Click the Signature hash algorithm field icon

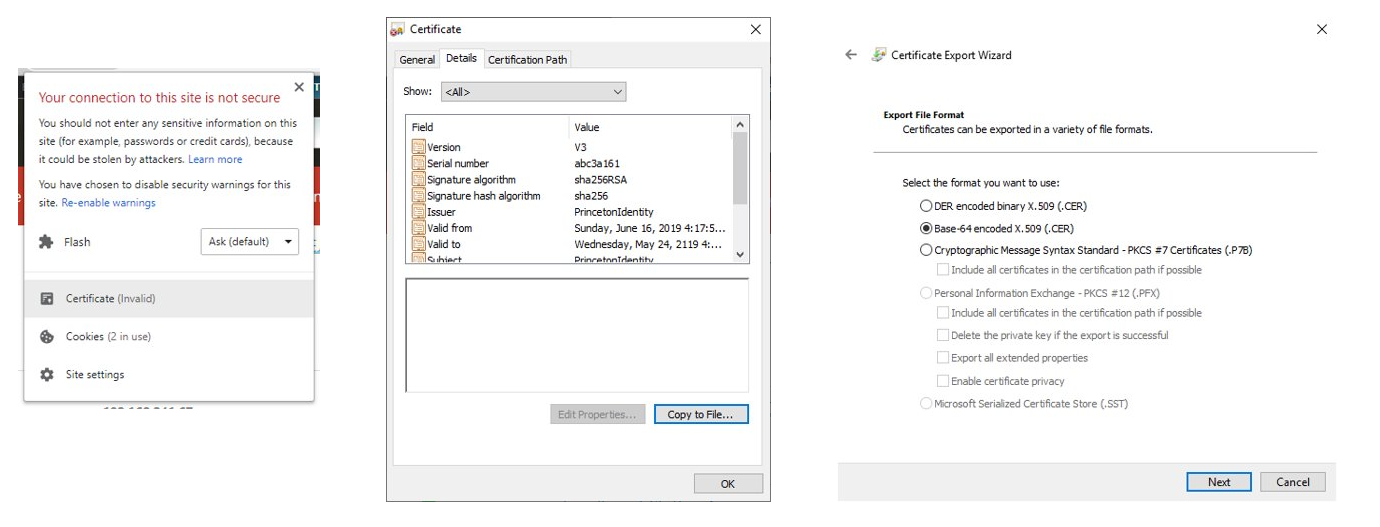point(419,195)
